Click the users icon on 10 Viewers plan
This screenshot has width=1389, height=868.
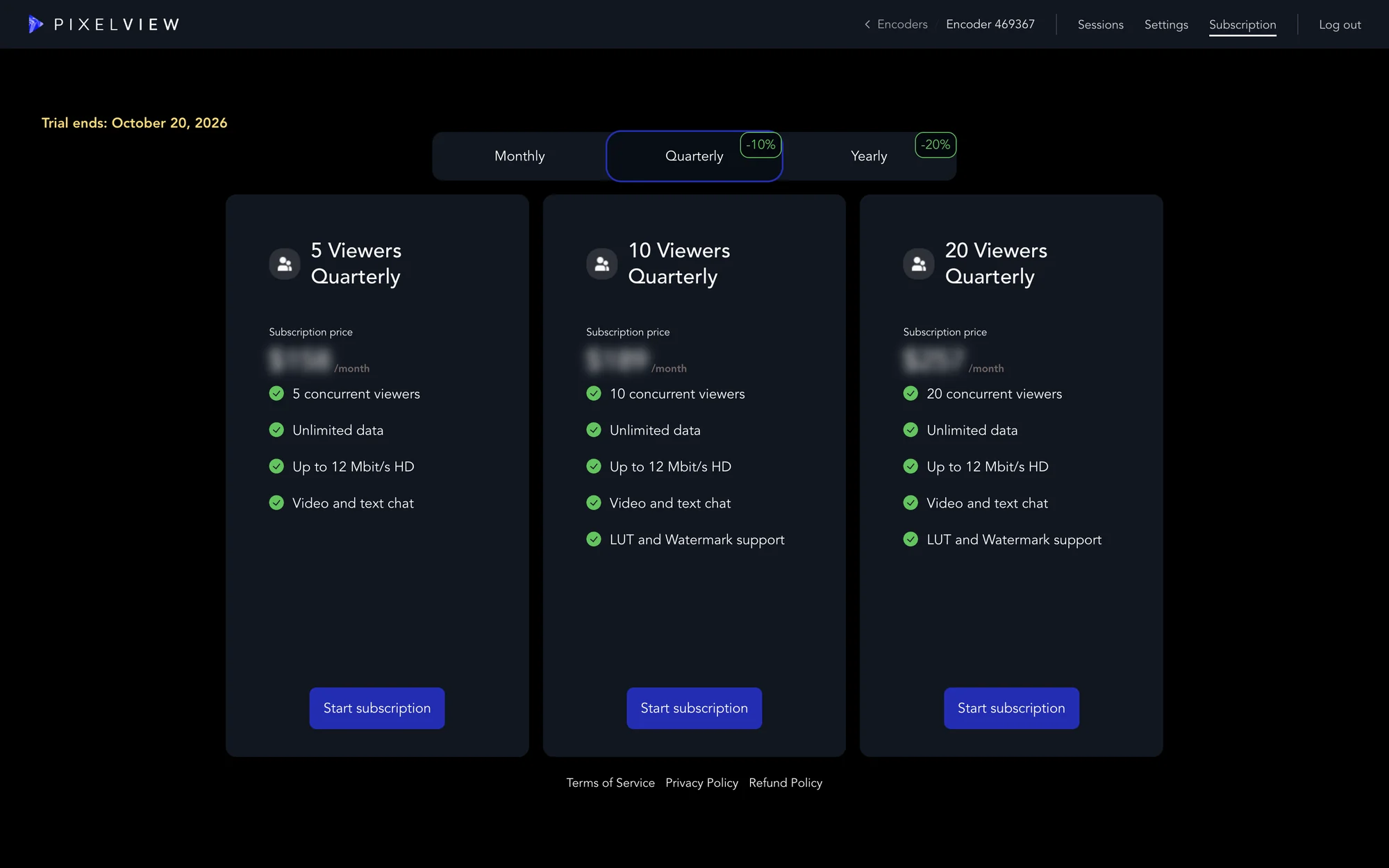[602, 264]
